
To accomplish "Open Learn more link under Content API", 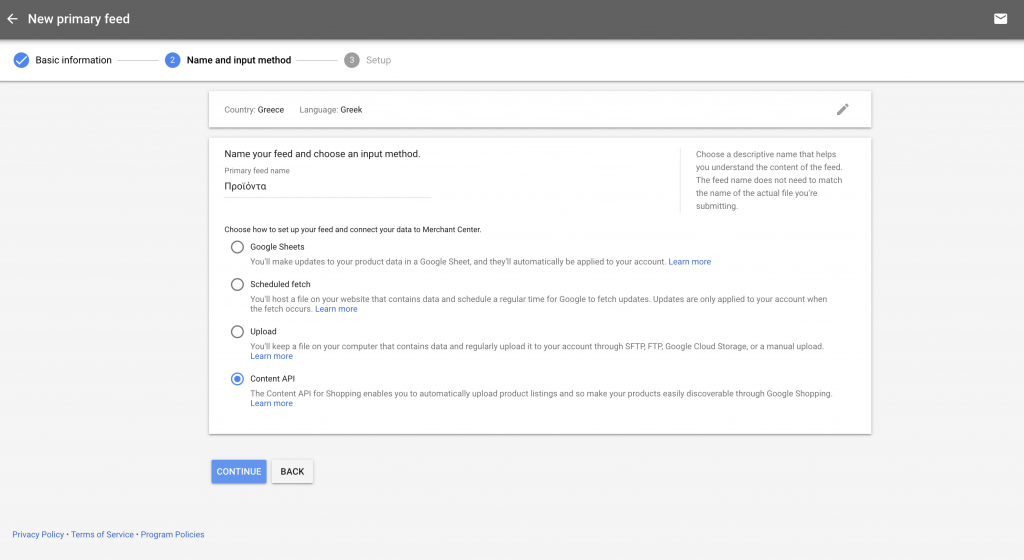I will point(272,403).
